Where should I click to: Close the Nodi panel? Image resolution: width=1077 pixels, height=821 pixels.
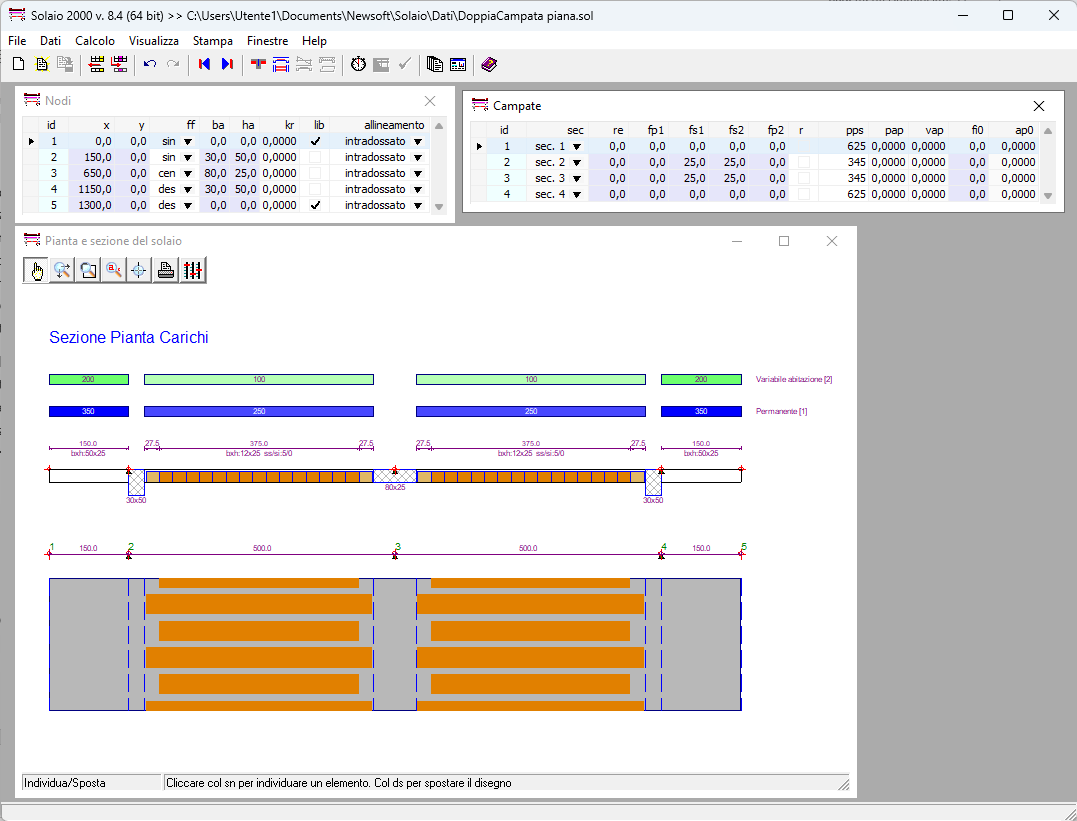click(x=430, y=101)
